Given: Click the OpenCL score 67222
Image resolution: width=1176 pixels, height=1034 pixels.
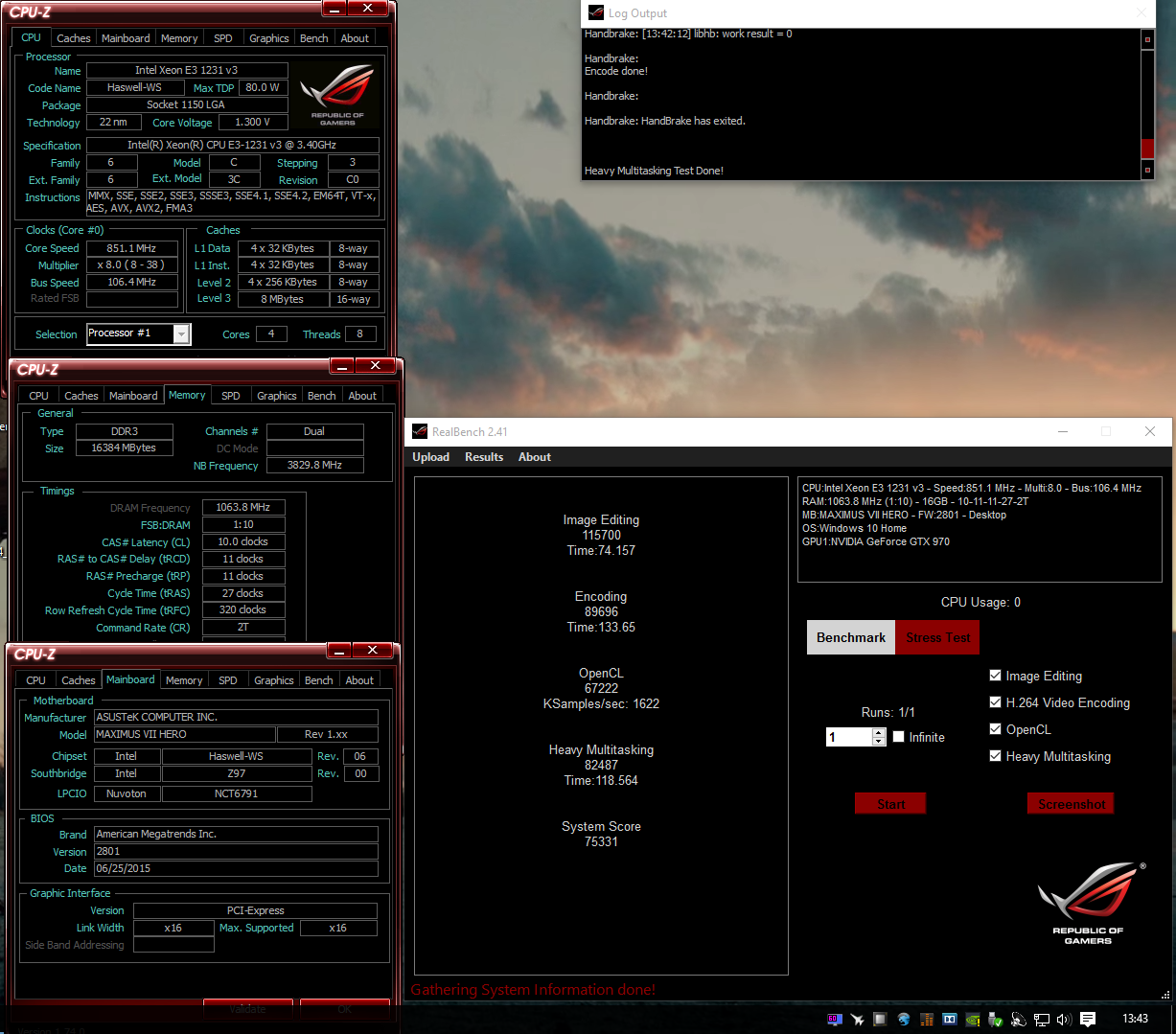Looking at the screenshot, I should 601,688.
